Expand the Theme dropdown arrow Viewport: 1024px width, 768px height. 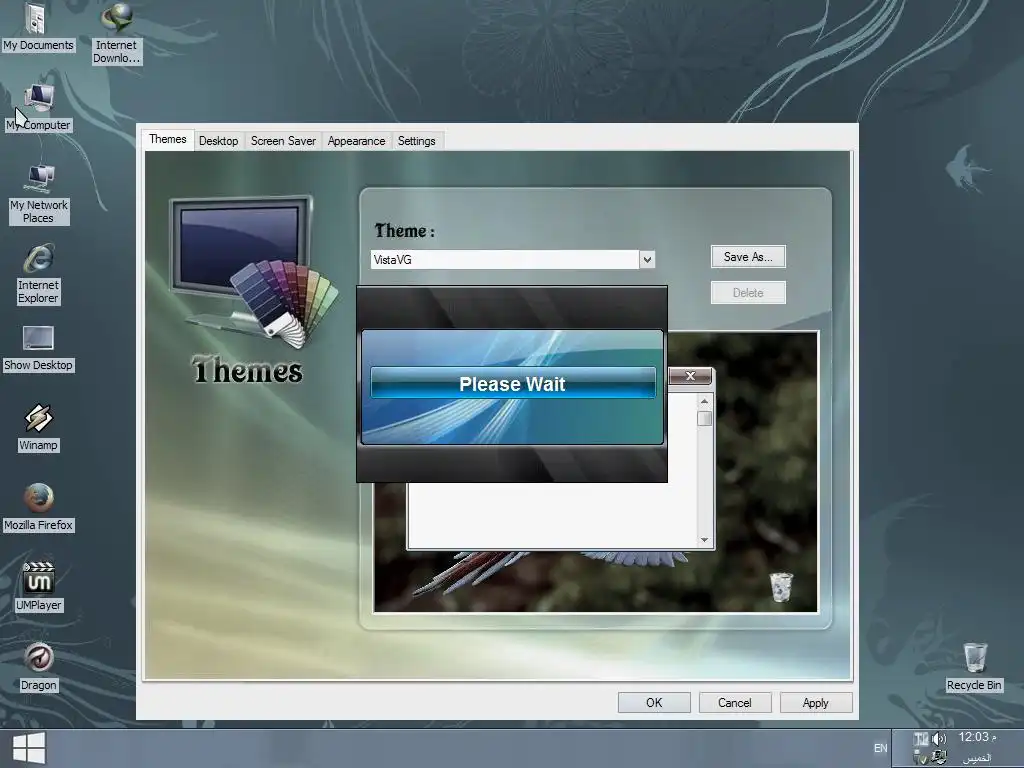coord(647,260)
